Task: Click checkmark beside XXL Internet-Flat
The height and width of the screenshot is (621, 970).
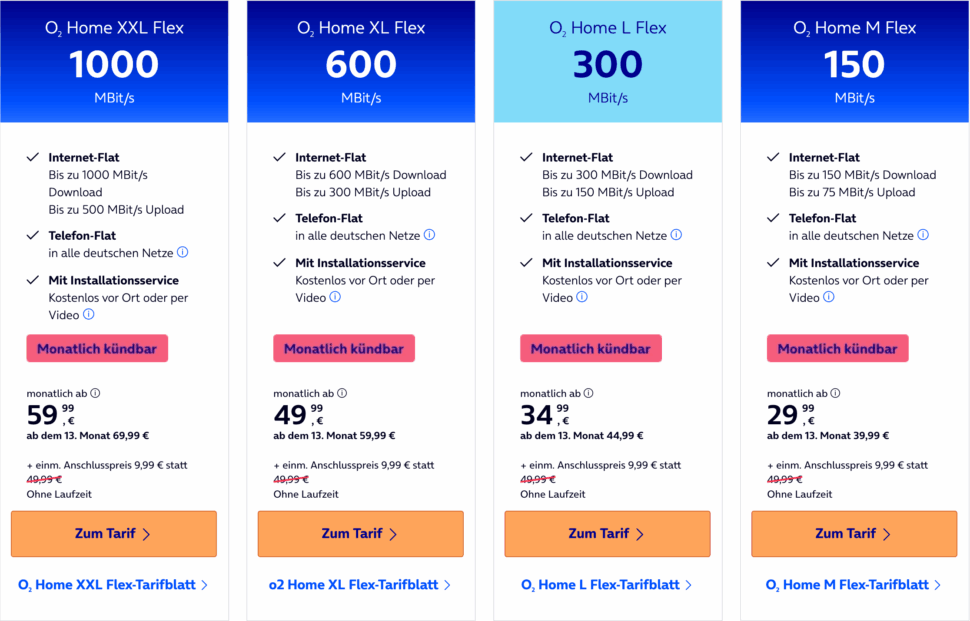Action: 30,156
